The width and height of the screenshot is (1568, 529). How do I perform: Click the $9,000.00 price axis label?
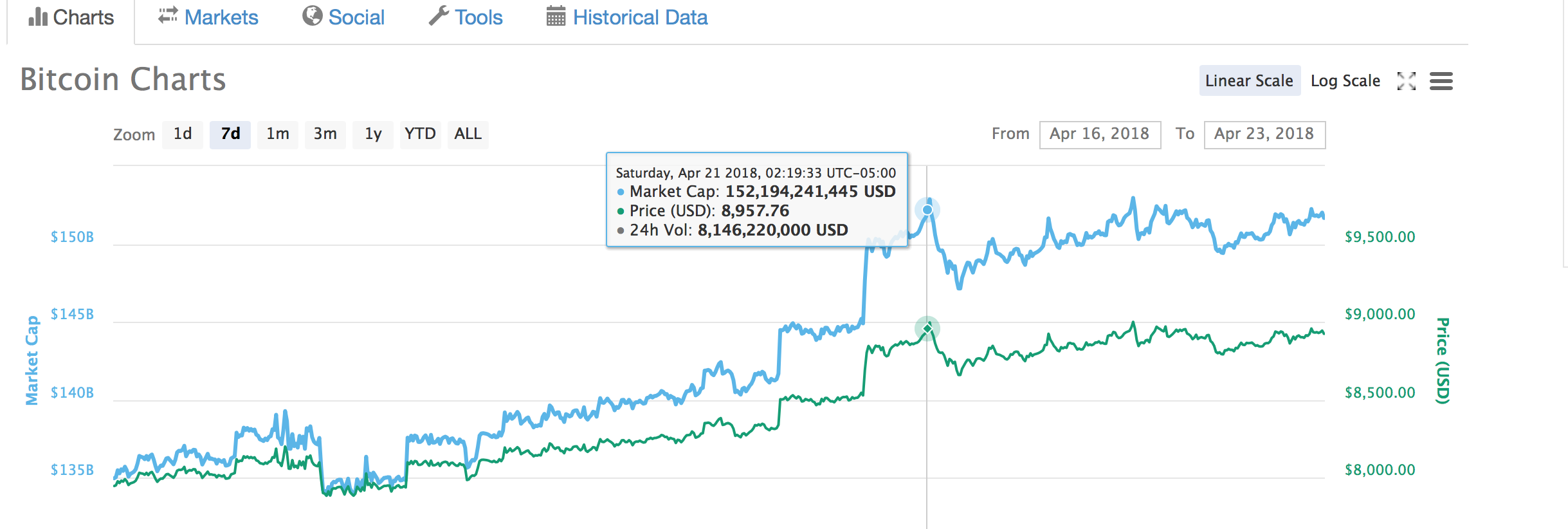(1380, 314)
